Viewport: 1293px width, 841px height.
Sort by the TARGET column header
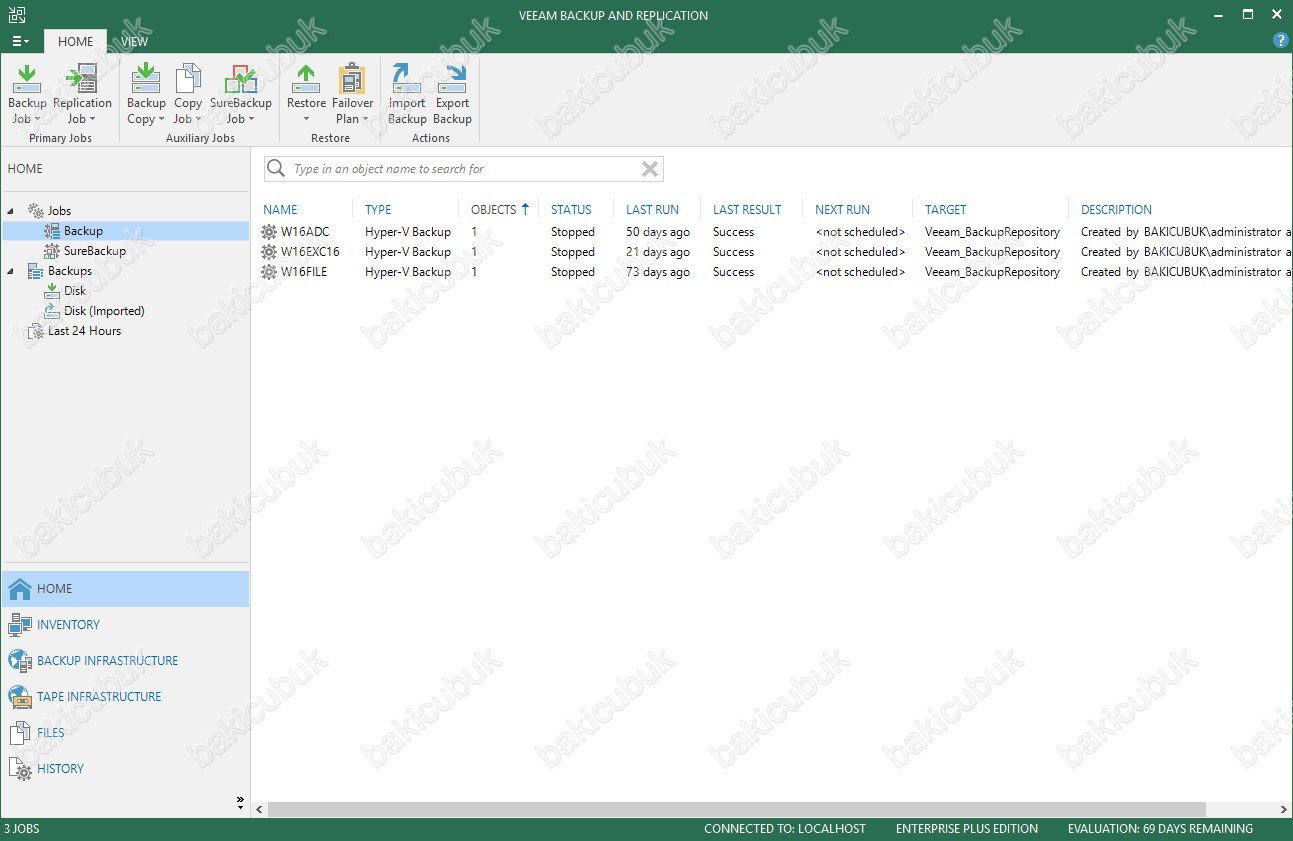(x=945, y=210)
